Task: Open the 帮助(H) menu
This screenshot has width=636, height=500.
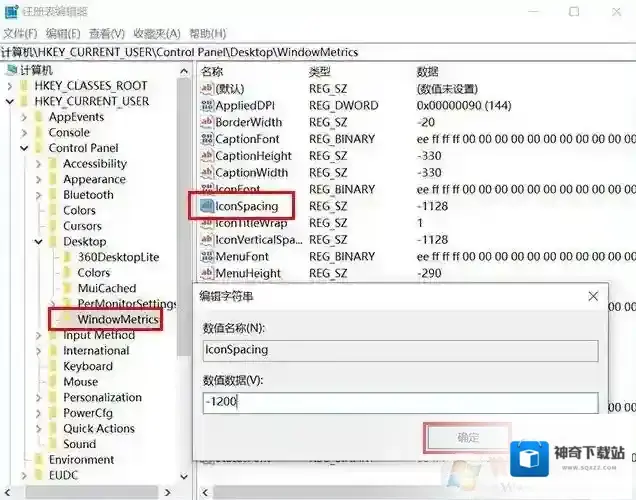Action: point(207,34)
